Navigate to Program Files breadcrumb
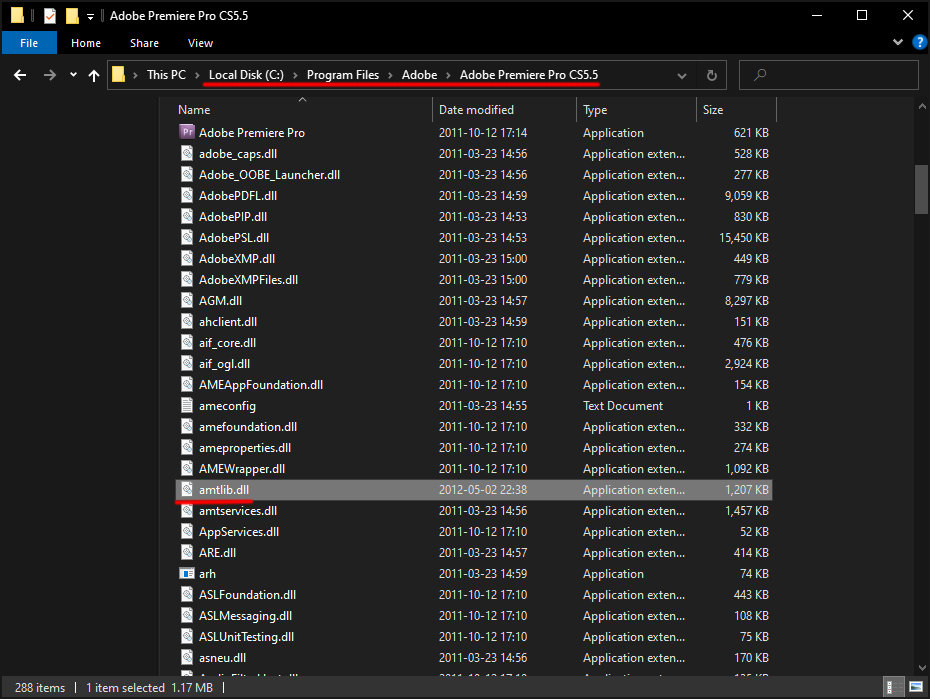930x699 pixels. [343, 75]
